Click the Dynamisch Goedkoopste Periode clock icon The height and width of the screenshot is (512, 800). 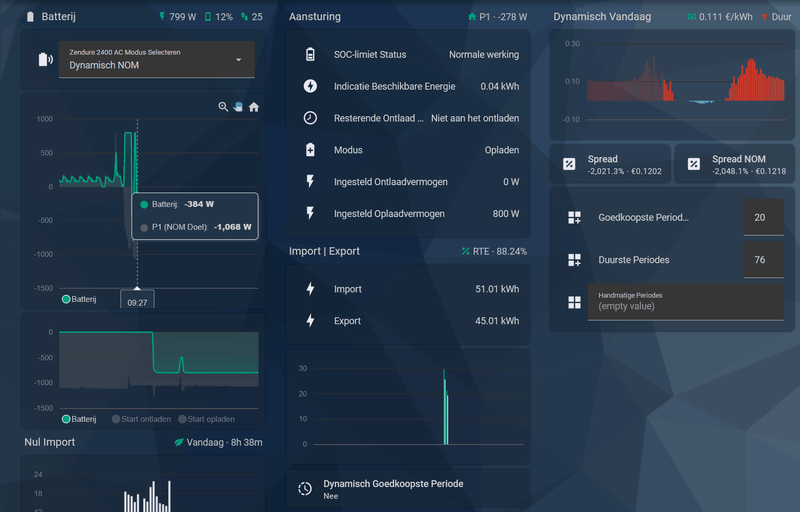click(305, 489)
